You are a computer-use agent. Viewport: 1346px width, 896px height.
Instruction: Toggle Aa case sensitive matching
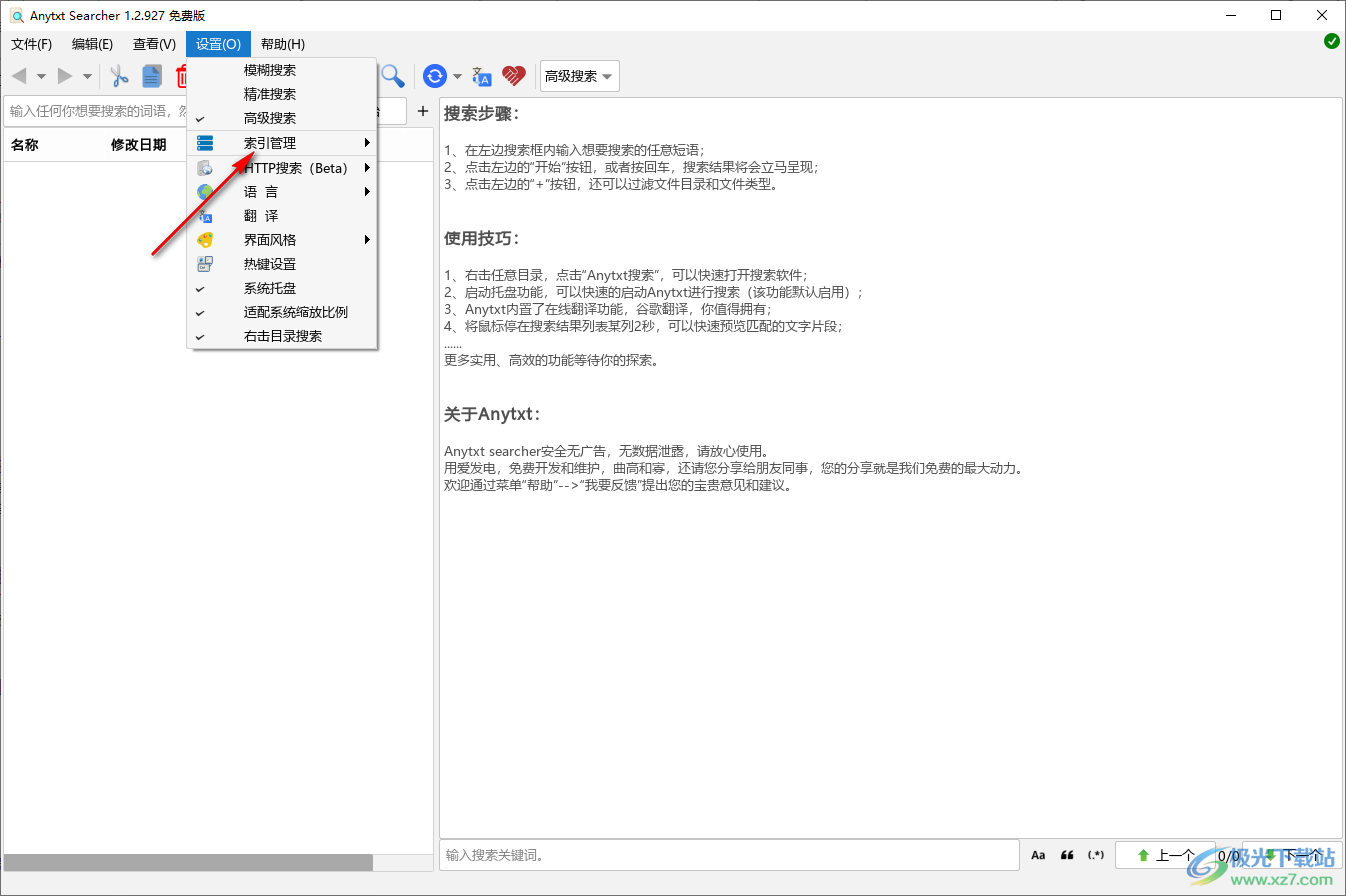1038,855
